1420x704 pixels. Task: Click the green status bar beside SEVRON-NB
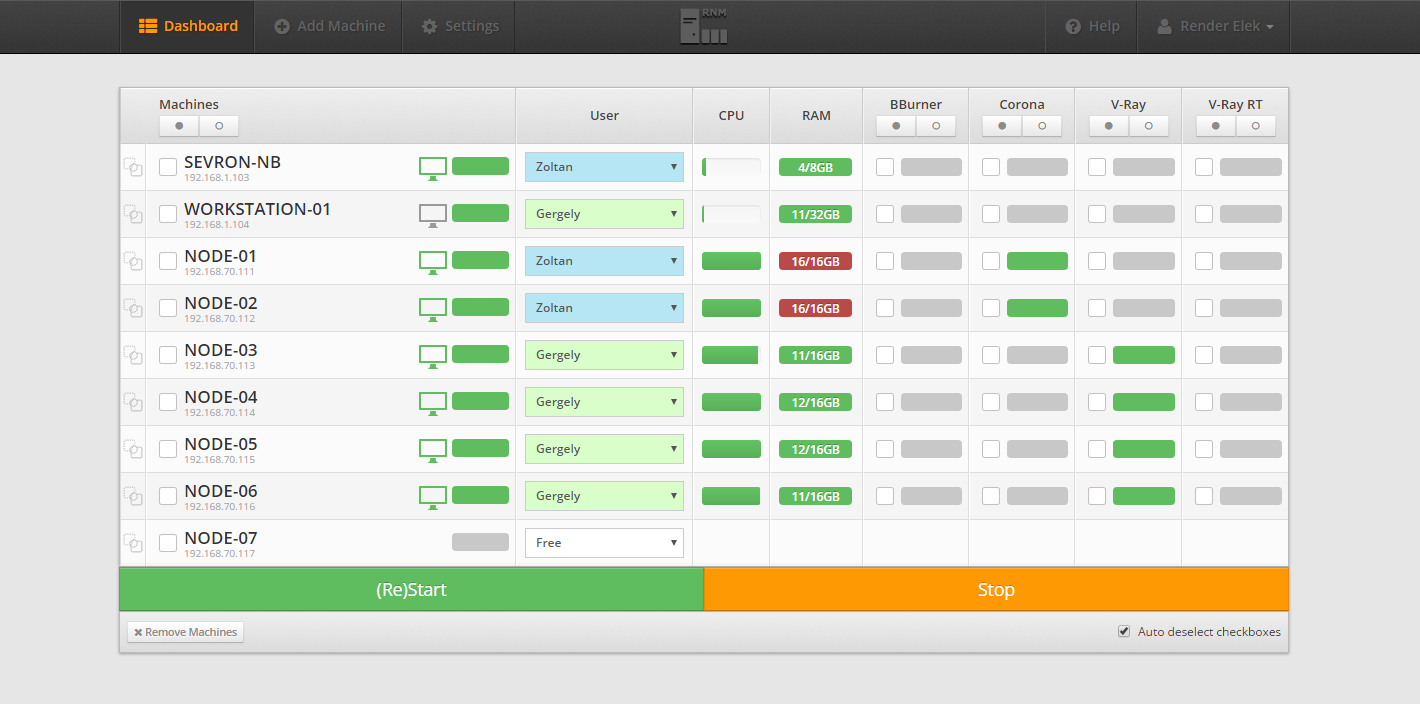pos(480,166)
